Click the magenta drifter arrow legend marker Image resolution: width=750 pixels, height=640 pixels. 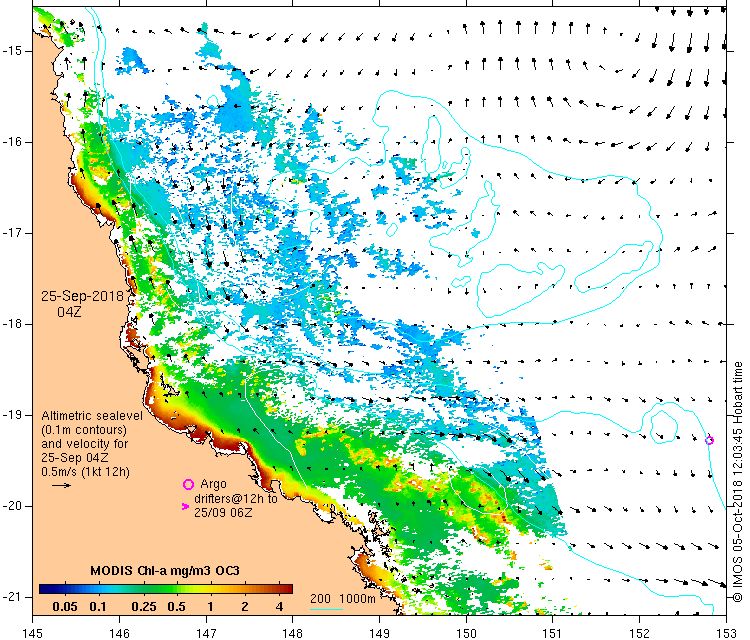[x=186, y=506]
